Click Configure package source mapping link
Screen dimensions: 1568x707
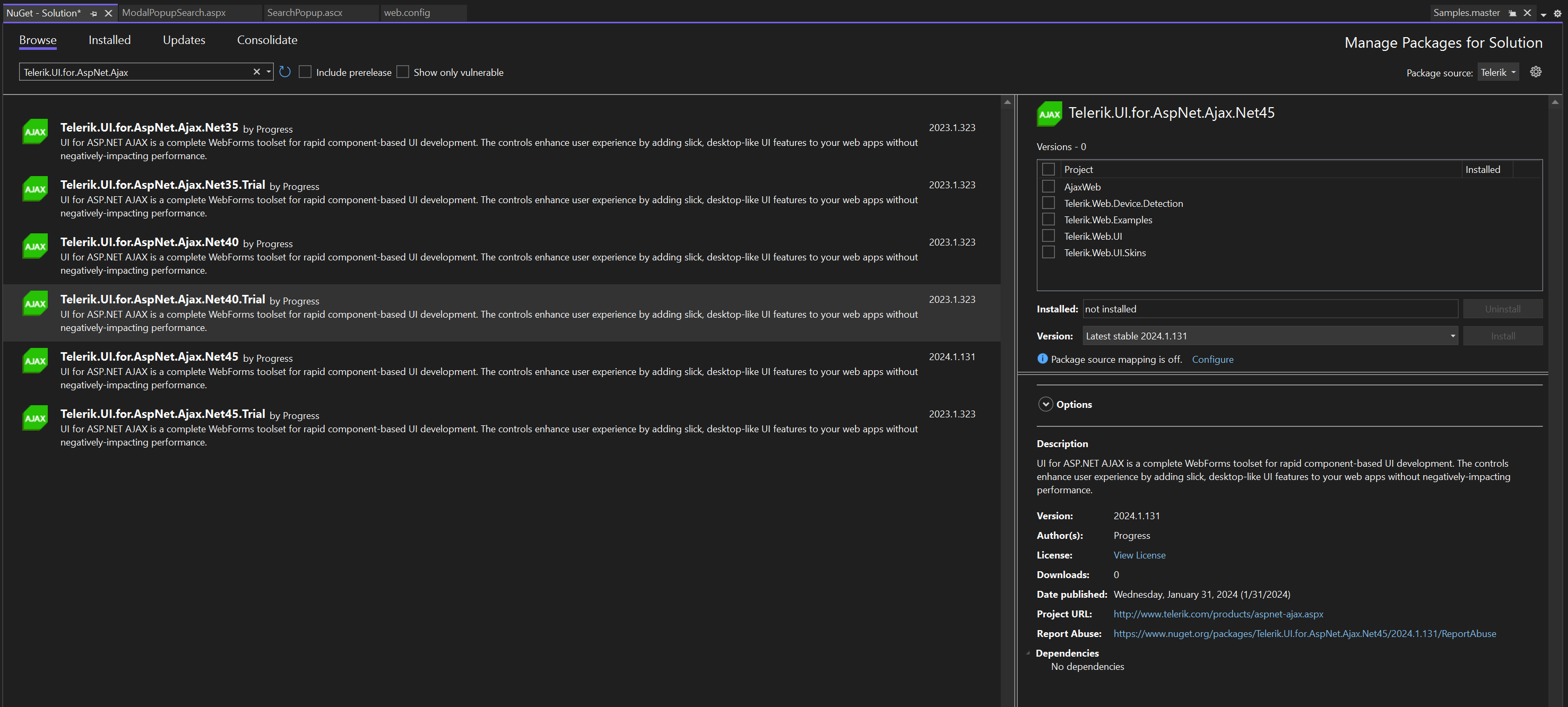pyautogui.click(x=1212, y=359)
